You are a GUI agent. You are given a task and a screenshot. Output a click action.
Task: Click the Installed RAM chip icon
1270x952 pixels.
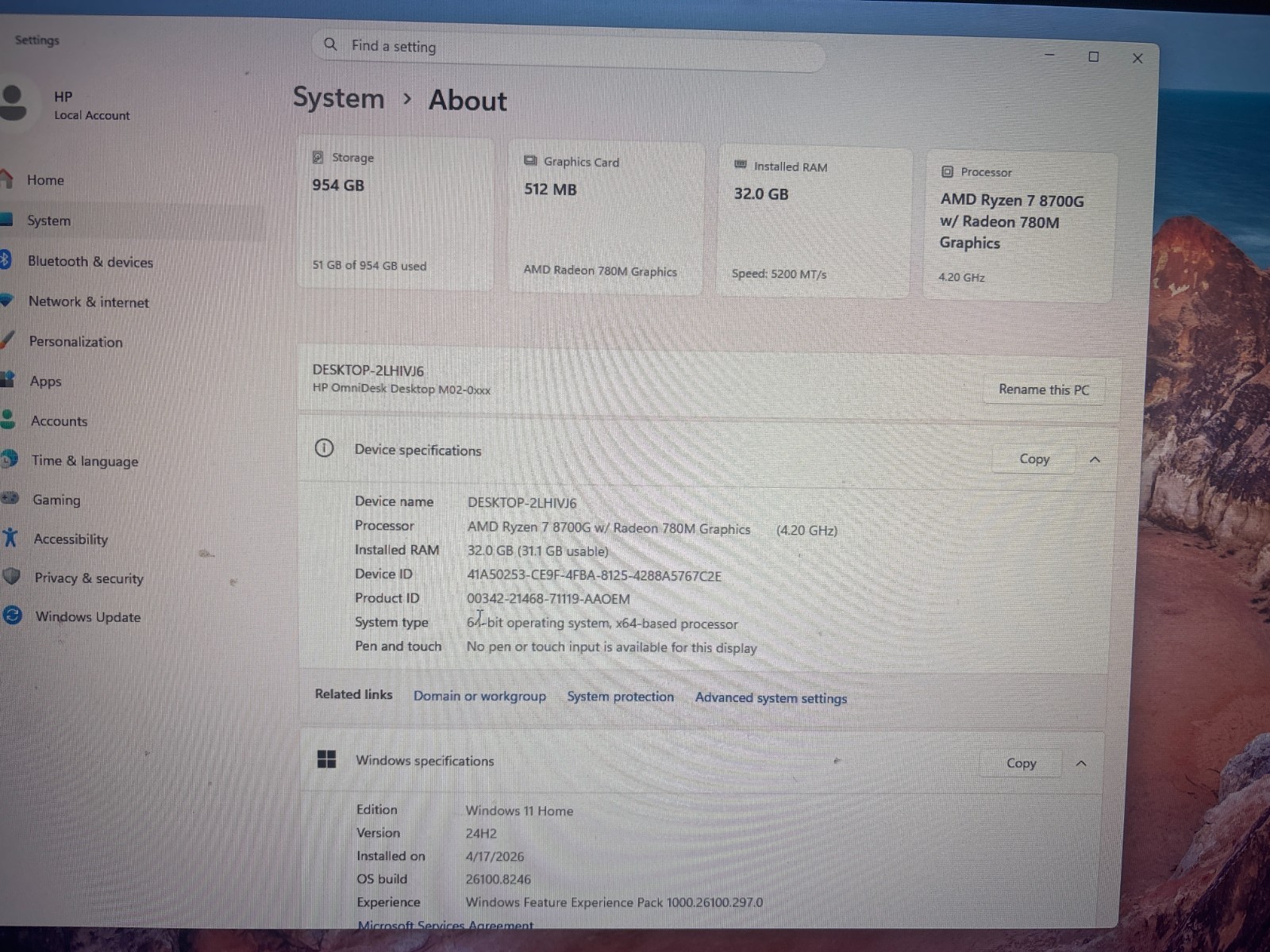[741, 165]
